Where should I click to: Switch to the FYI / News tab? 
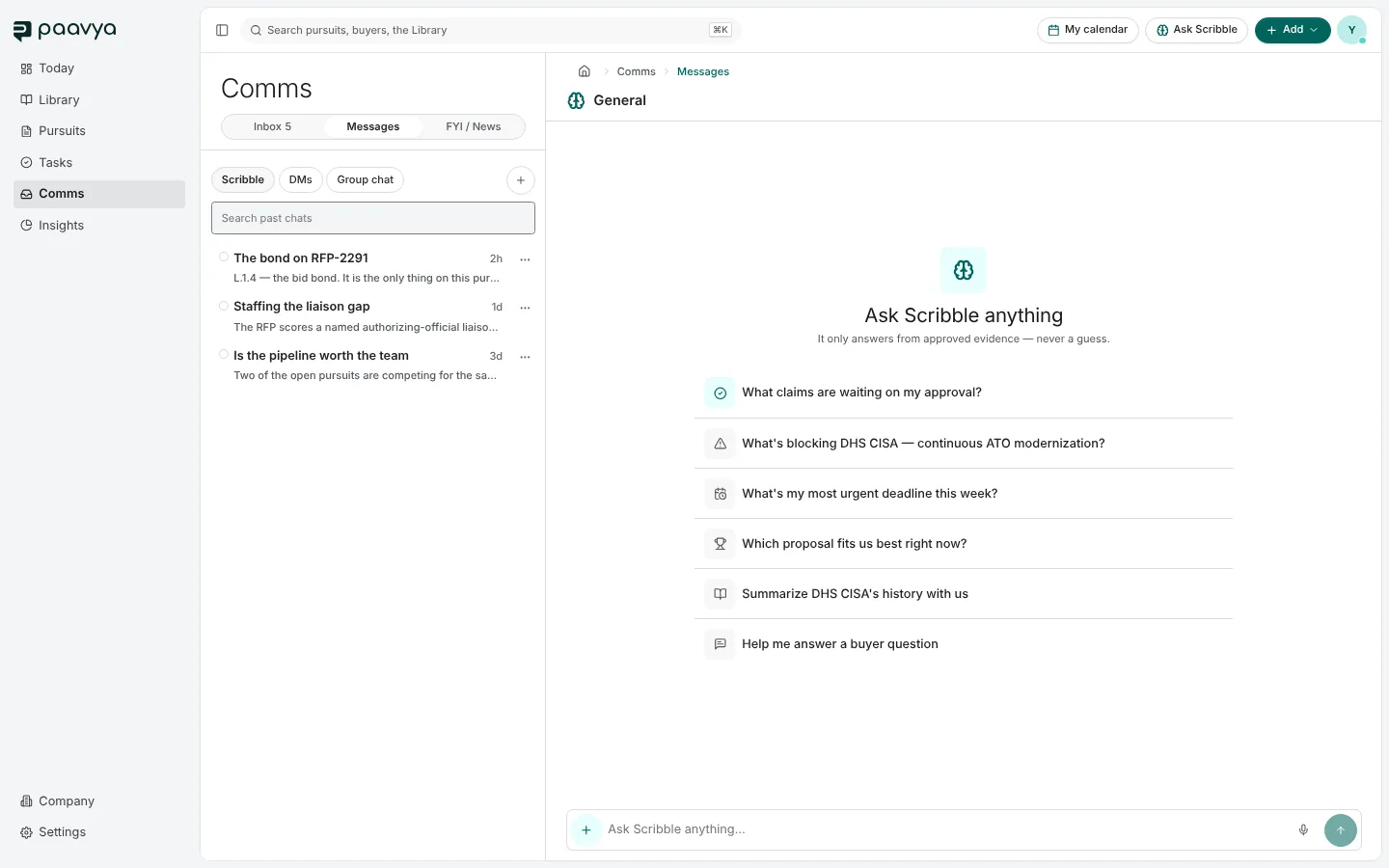pos(474,127)
